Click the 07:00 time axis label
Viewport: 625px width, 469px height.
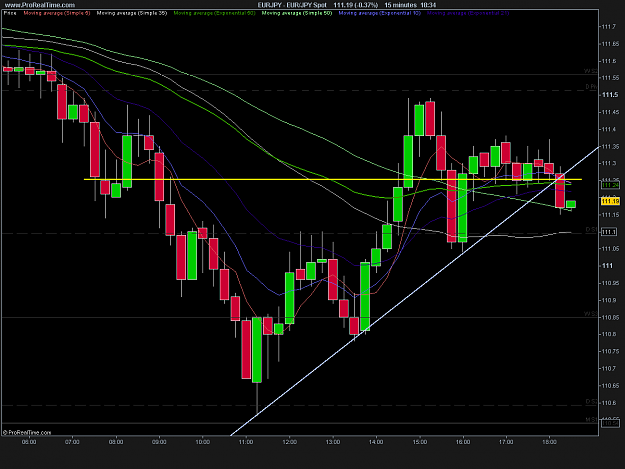pos(72,442)
